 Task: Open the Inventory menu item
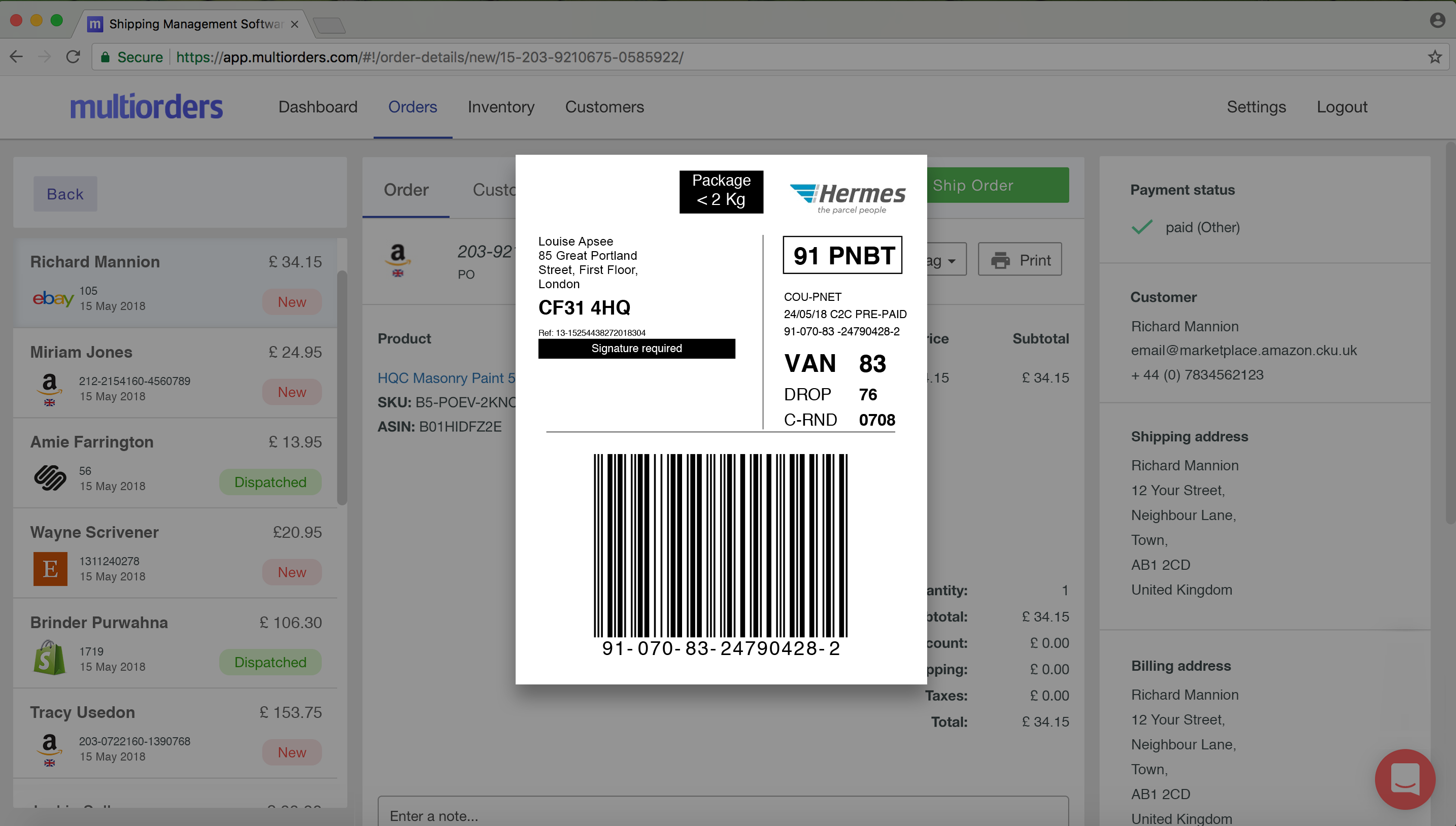(500, 107)
